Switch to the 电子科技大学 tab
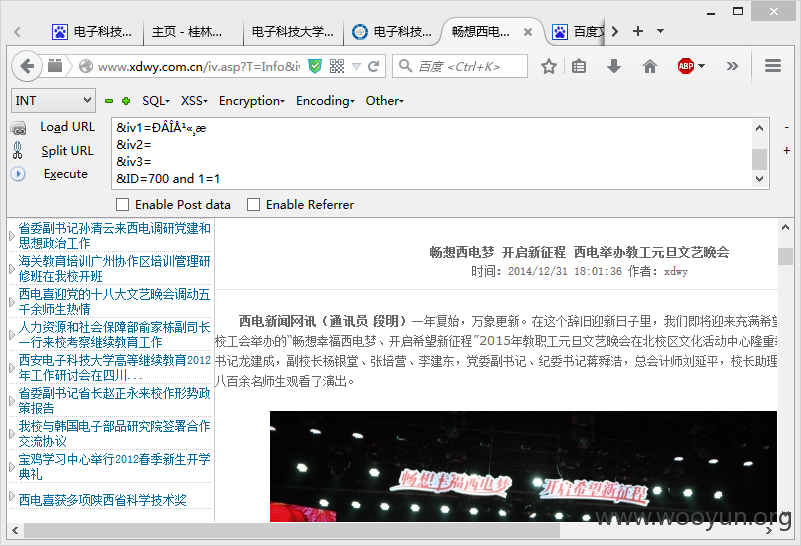Screen dimensions: 801x546 [293, 32]
